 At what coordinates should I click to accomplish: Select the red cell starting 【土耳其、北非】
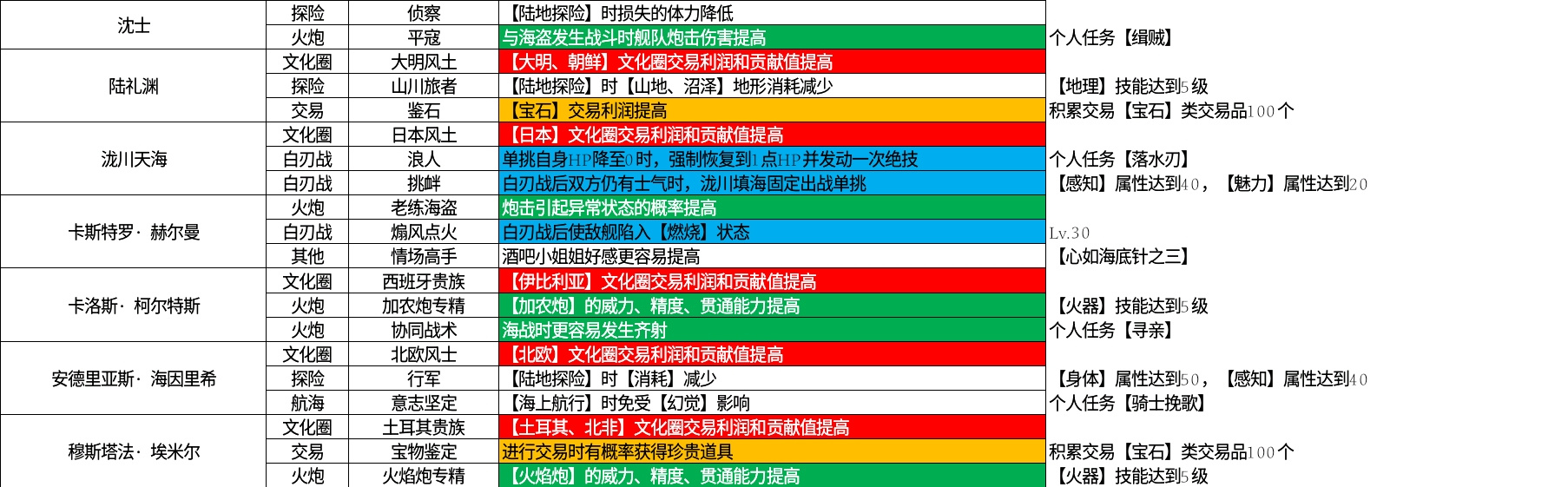pyautogui.click(x=772, y=427)
